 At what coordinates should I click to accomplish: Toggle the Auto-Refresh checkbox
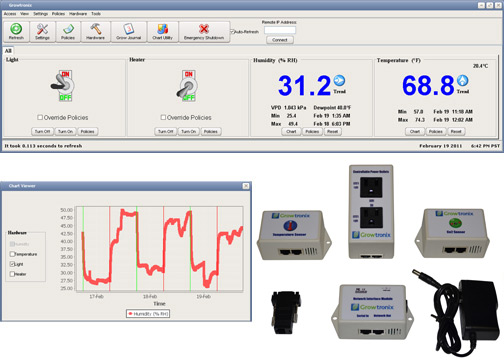(232, 32)
